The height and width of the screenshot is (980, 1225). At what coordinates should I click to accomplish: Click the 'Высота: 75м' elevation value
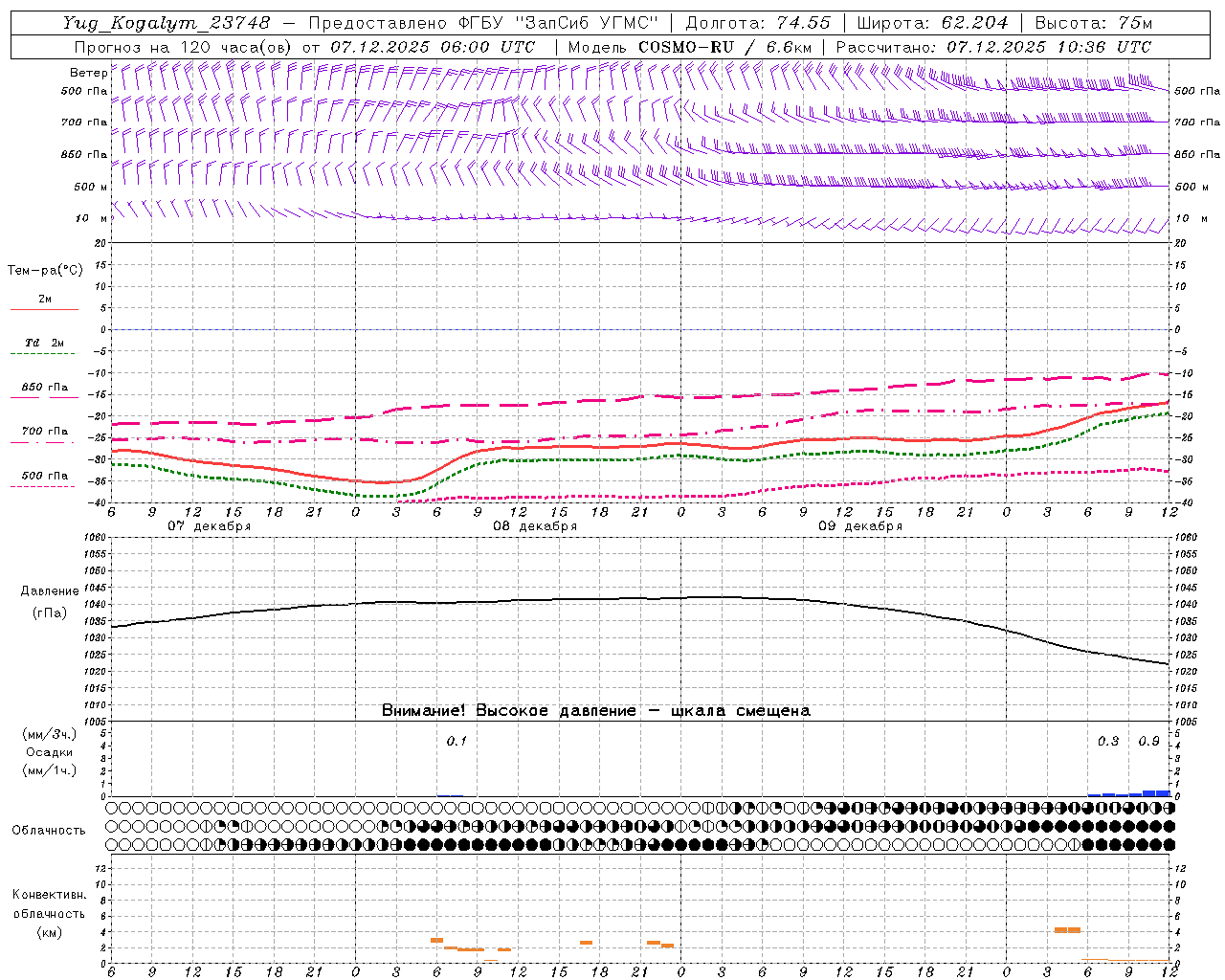pyautogui.click(x=1093, y=23)
